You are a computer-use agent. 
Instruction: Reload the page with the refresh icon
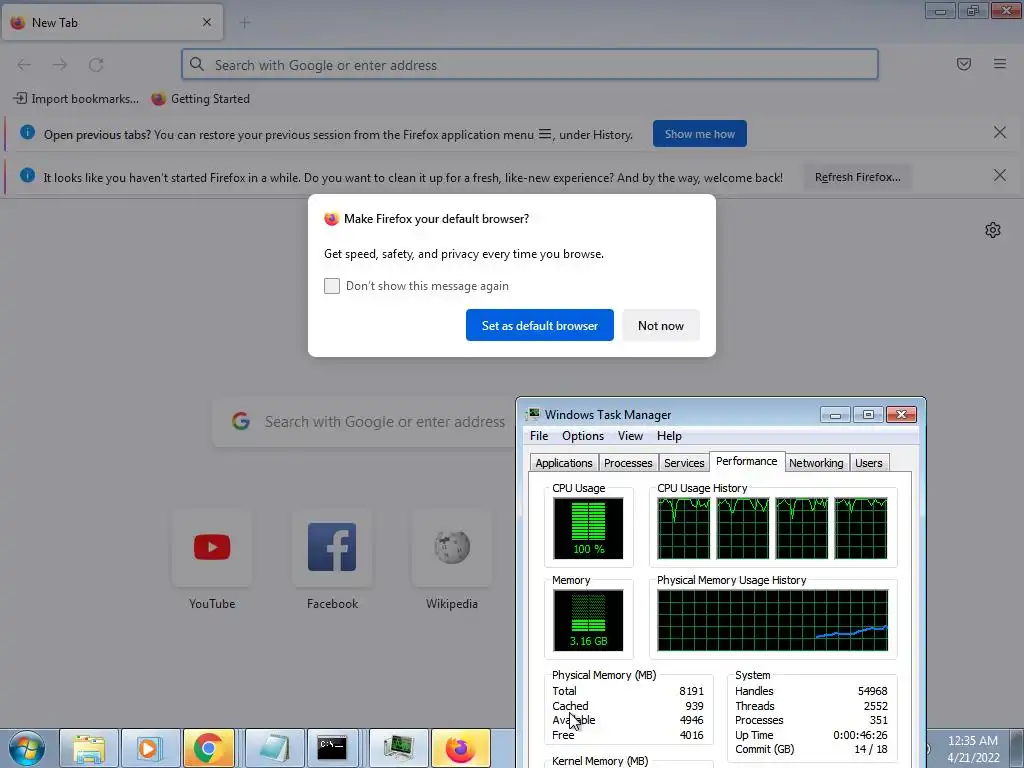(x=96, y=65)
